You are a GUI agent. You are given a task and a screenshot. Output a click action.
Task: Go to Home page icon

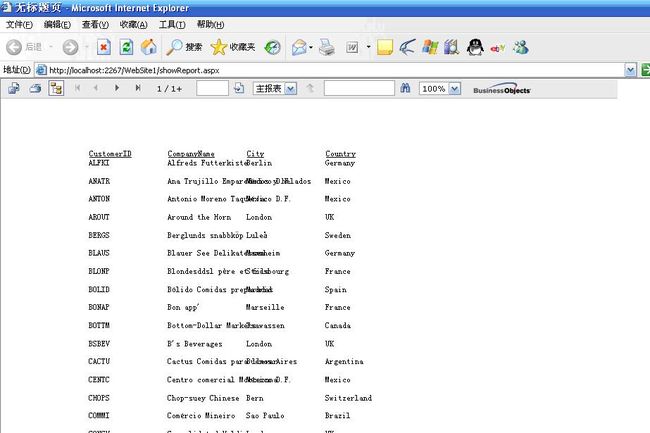(x=149, y=47)
